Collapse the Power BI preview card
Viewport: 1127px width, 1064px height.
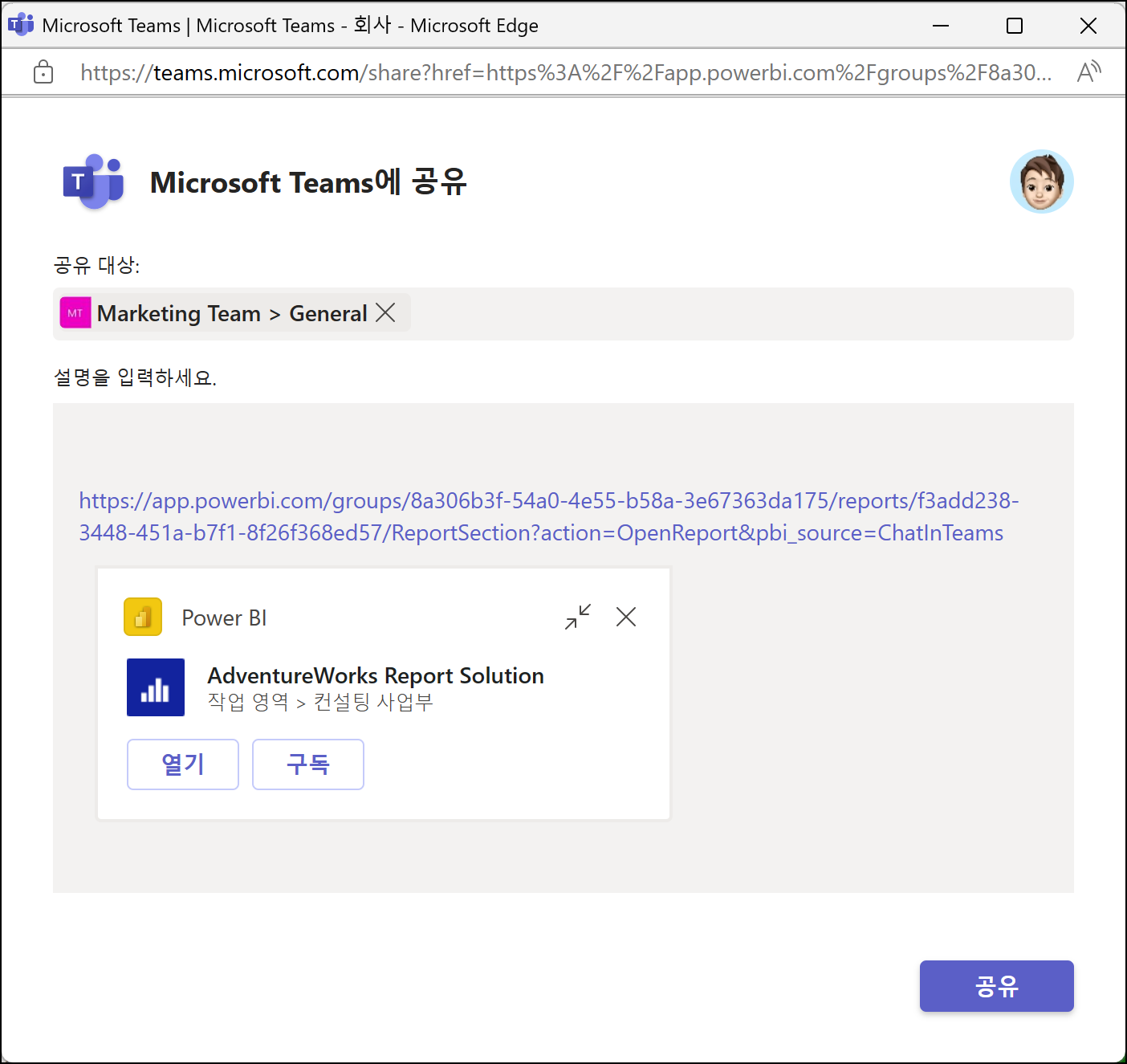[578, 617]
